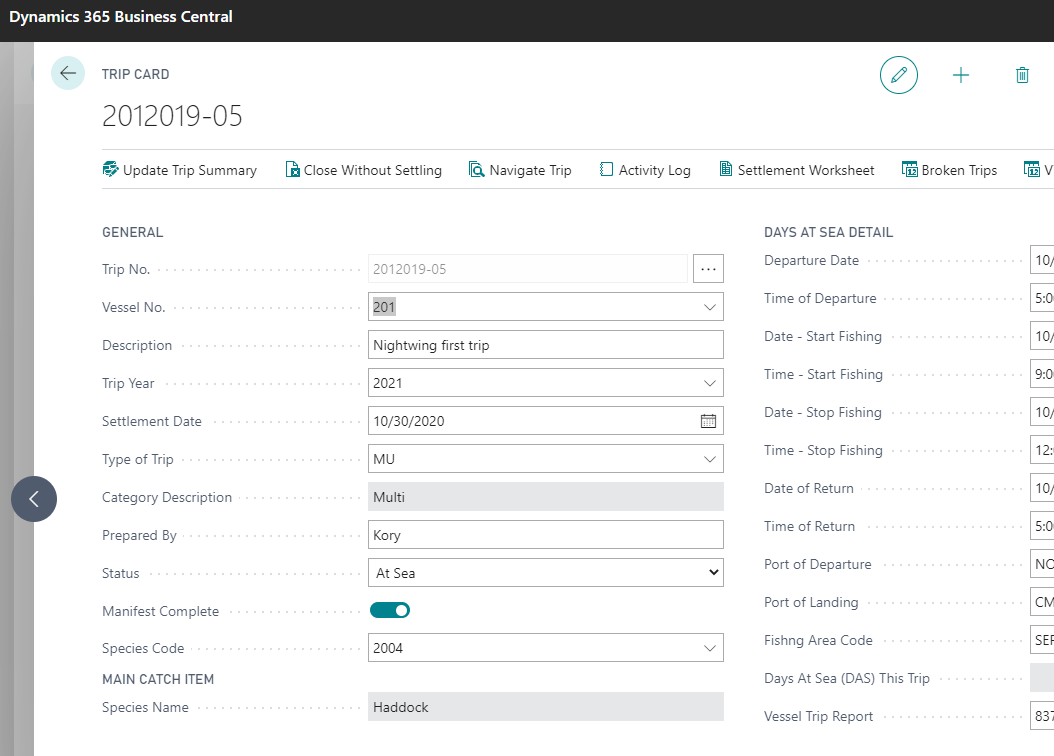This screenshot has width=1054, height=756.
Task: Click inside the Prepared By field
Action: (x=545, y=534)
